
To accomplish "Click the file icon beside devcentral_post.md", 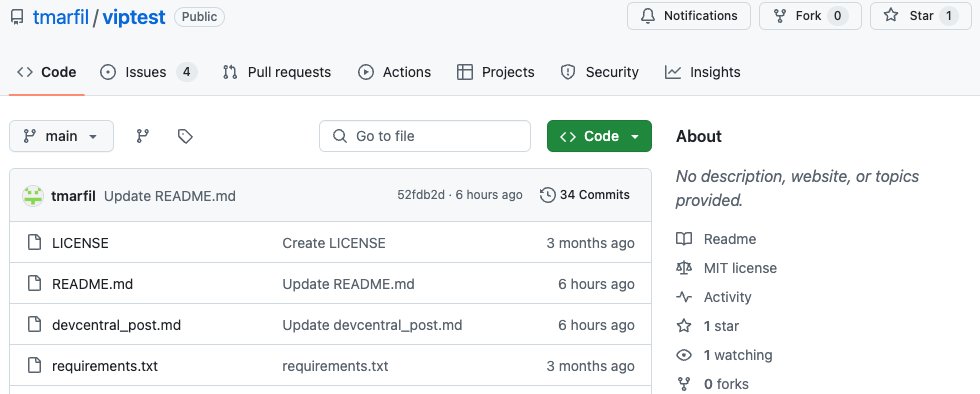I will coord(34,325).
